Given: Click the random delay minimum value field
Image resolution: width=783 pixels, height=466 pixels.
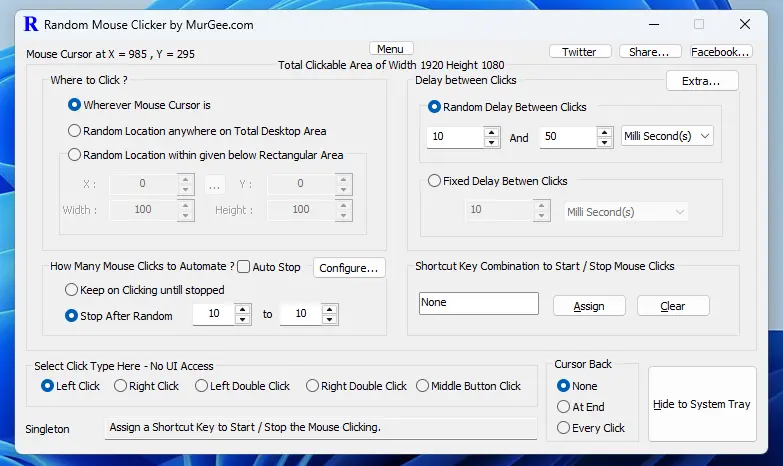Looking at the screenshot, I should click(x=455, y=136).
